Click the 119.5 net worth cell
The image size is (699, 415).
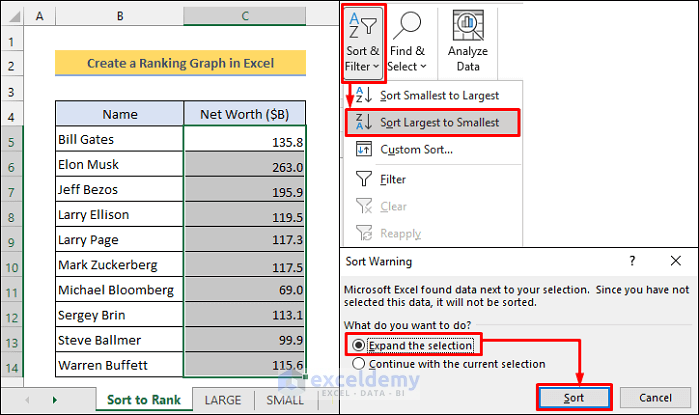245,214
